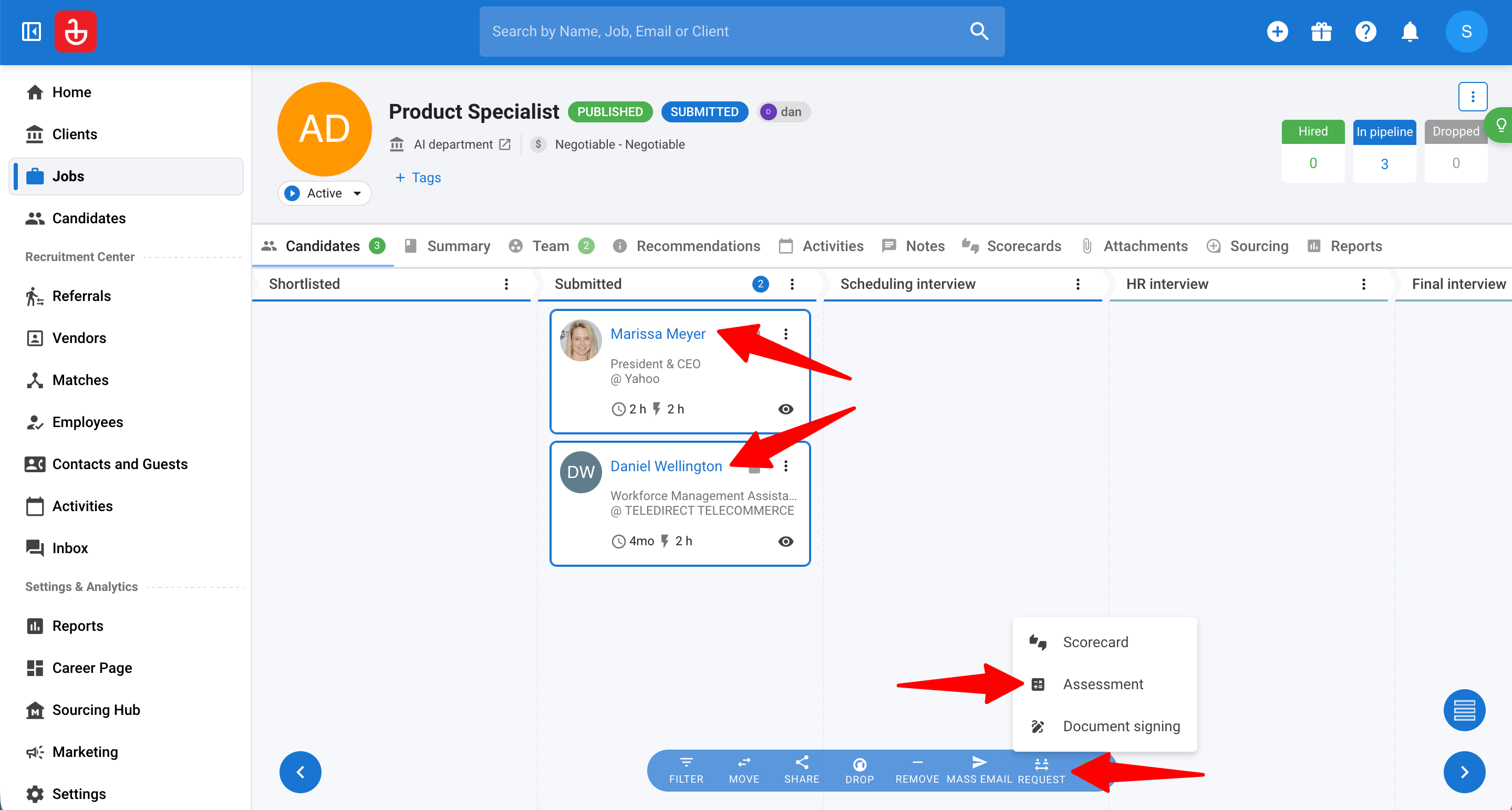Switch to the Activities tab in job view
1512x810 pixels.
(821, 246)
